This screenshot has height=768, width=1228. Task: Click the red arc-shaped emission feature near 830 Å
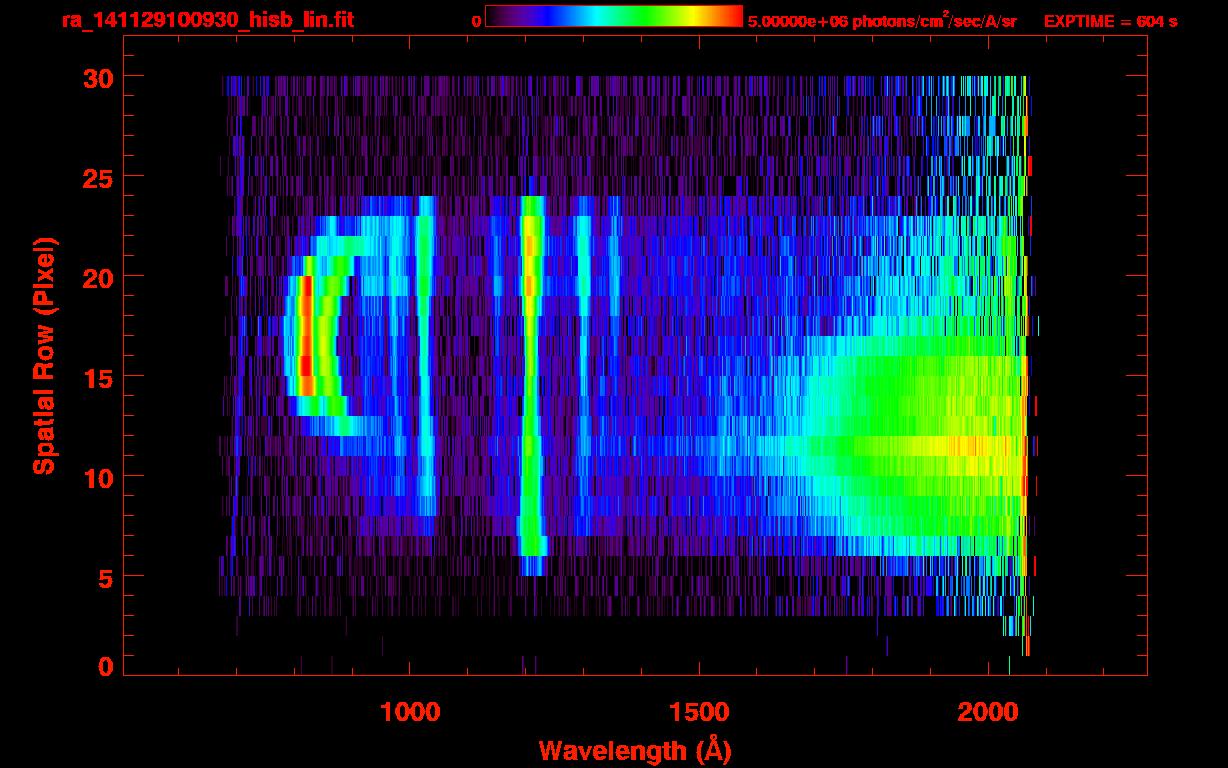click(x=306, y=335)
